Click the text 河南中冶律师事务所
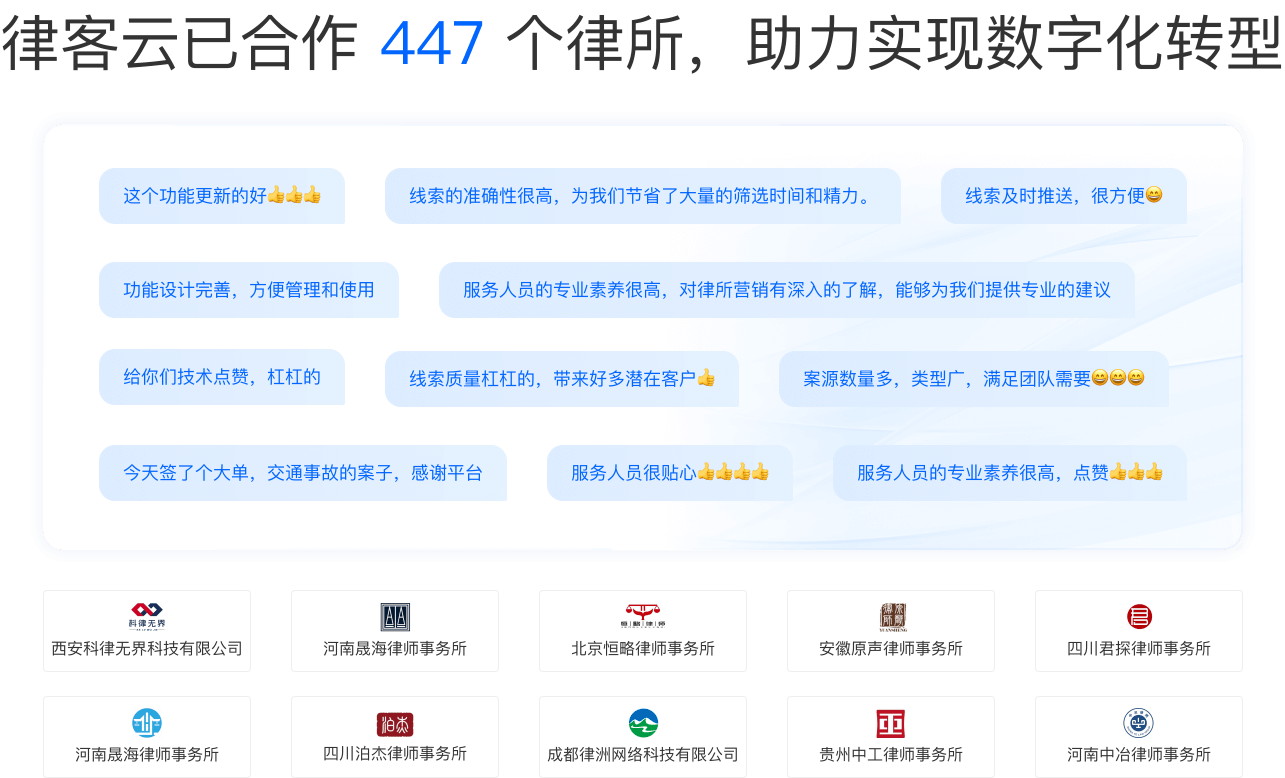The height and width of the screenshot is (778, 1285). point(1139,754)
